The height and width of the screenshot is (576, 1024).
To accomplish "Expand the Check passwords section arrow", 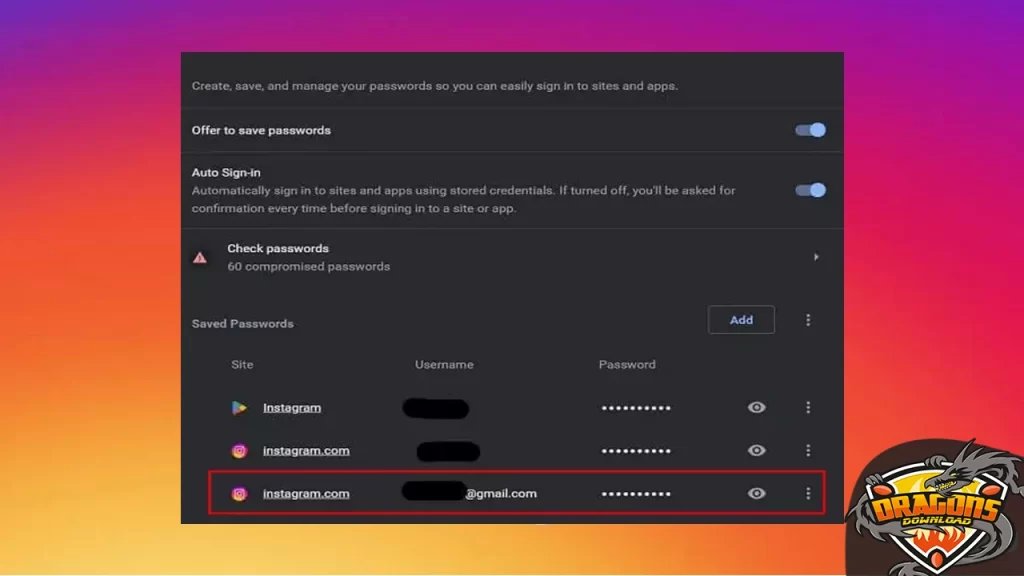I will pos(815,257).
